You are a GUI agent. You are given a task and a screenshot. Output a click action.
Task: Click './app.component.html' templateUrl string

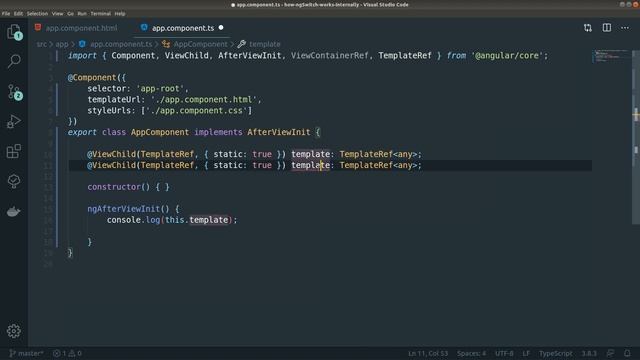[204, 100]
